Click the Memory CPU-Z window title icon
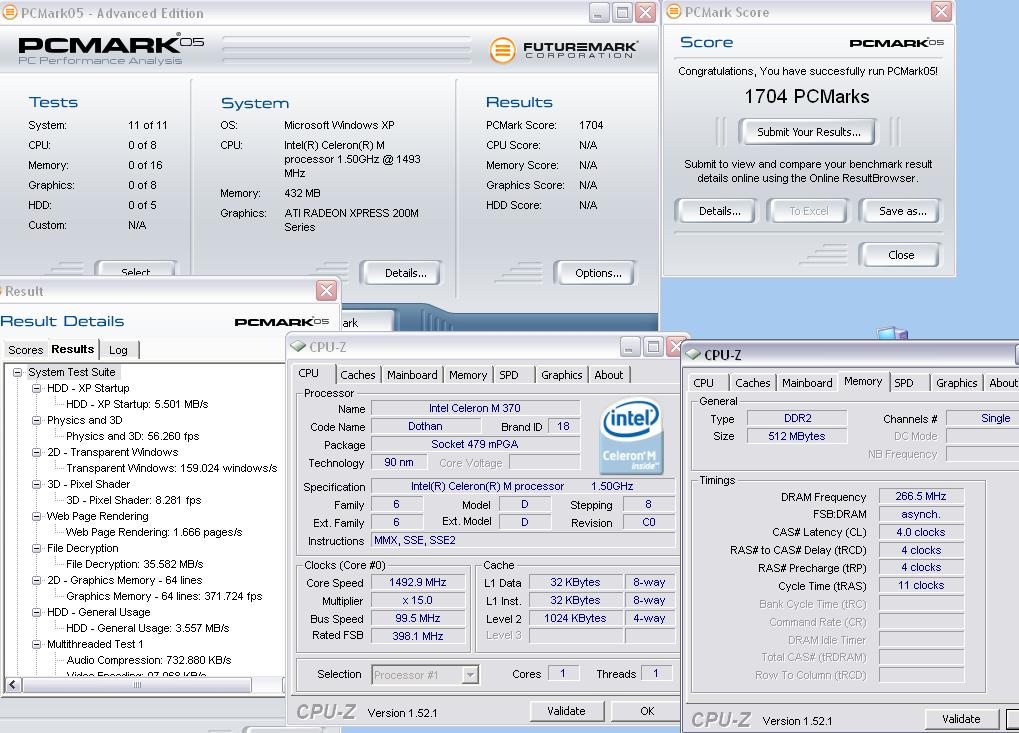 (693, 355)
